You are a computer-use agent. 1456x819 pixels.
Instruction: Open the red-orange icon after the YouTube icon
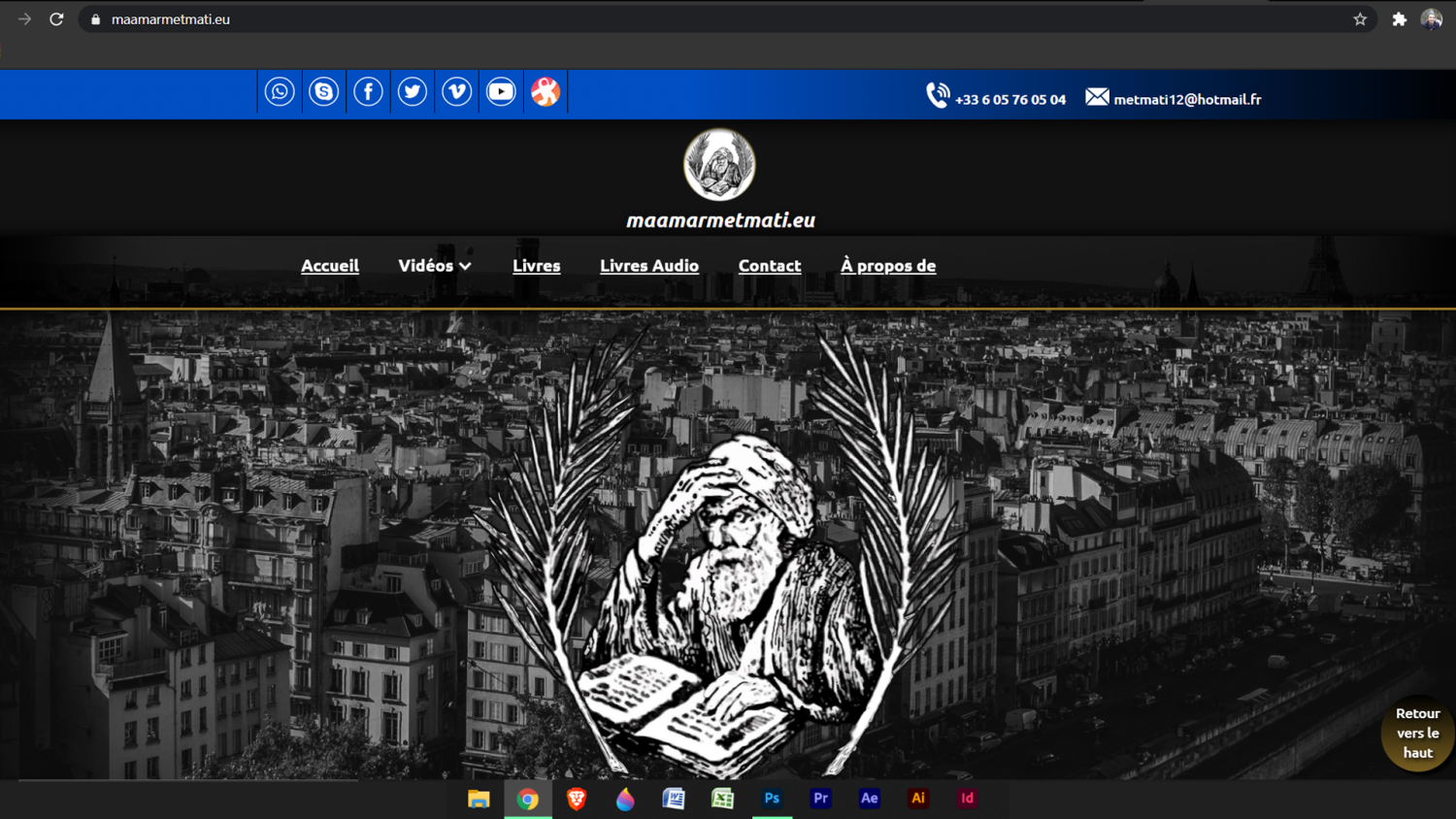pyautogui.click(x=546, y=92)
